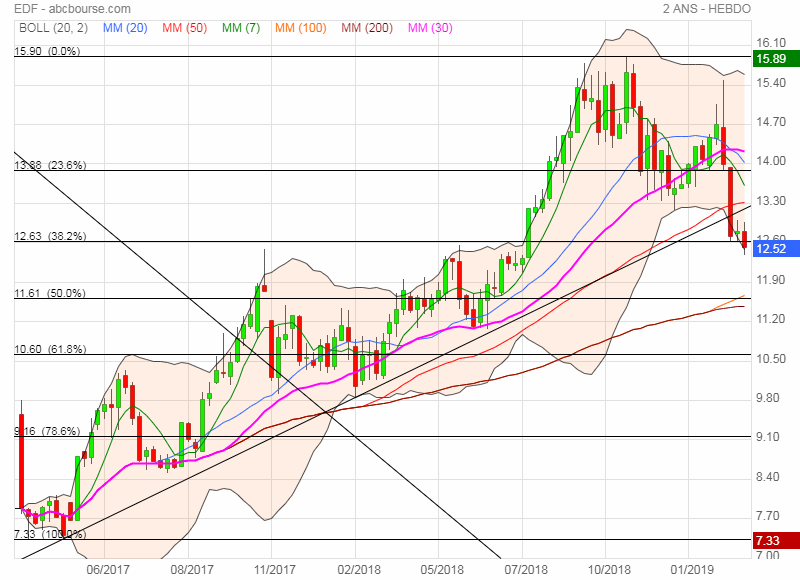Click the 11.90 price axis value
800x580 pixels.
click(770, 280)
